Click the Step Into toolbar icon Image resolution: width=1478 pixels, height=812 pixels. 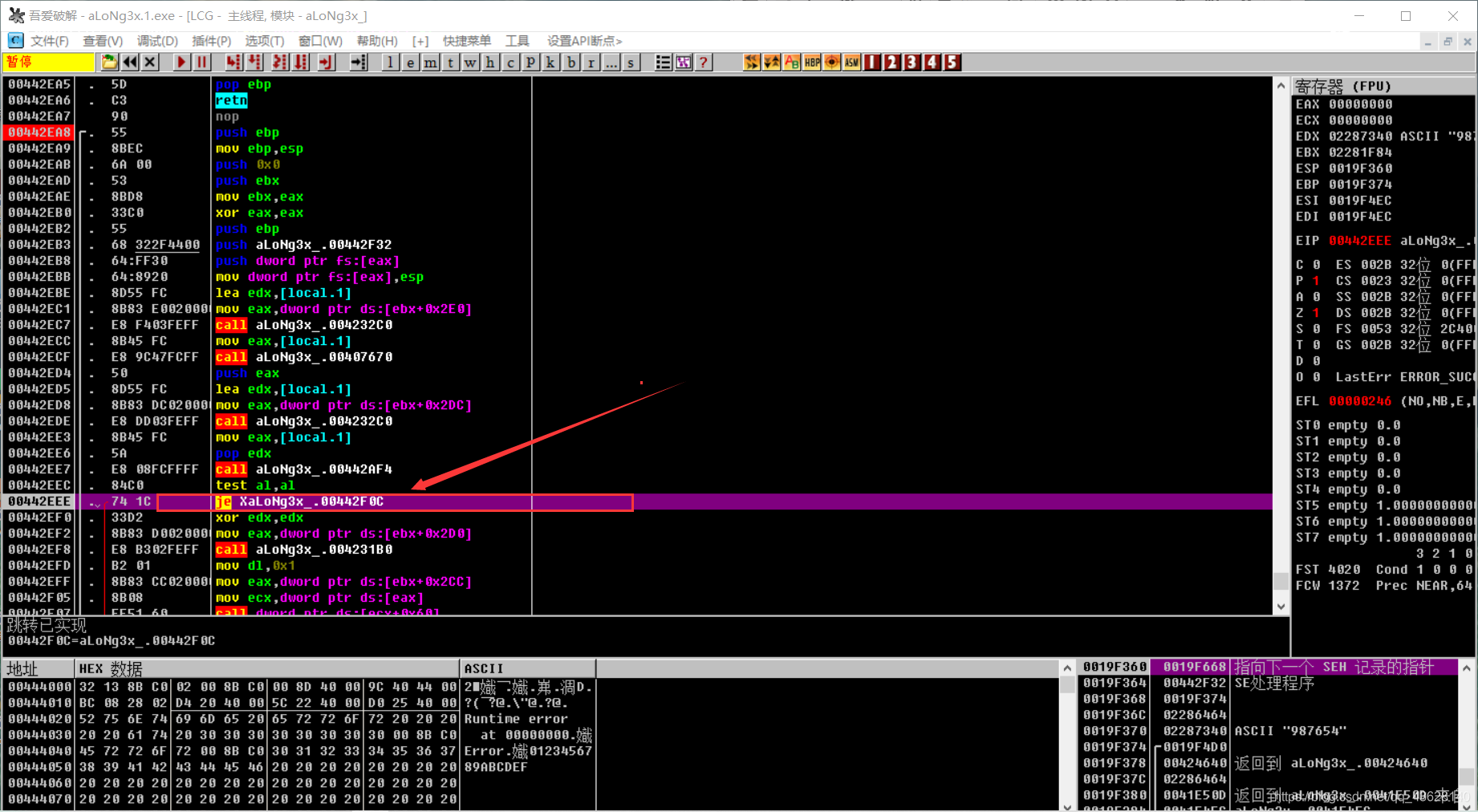233,62
